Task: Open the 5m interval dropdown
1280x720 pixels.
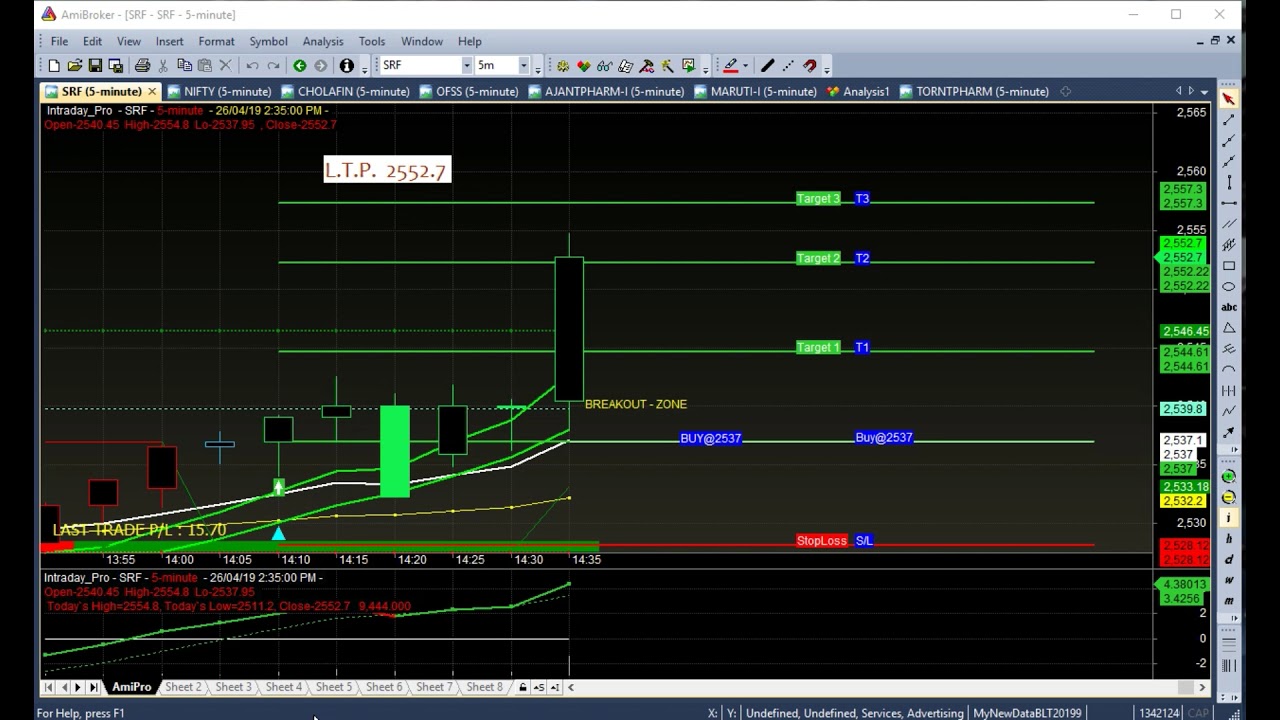Action: (x=523, y=66)
